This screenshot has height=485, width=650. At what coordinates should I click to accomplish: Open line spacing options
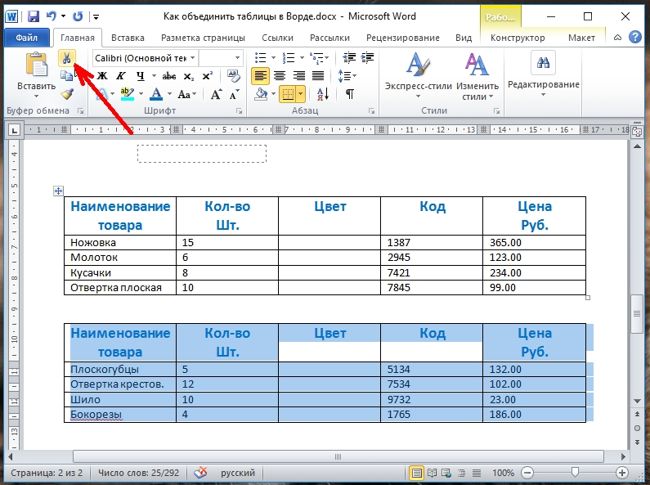tap(347, 76)
